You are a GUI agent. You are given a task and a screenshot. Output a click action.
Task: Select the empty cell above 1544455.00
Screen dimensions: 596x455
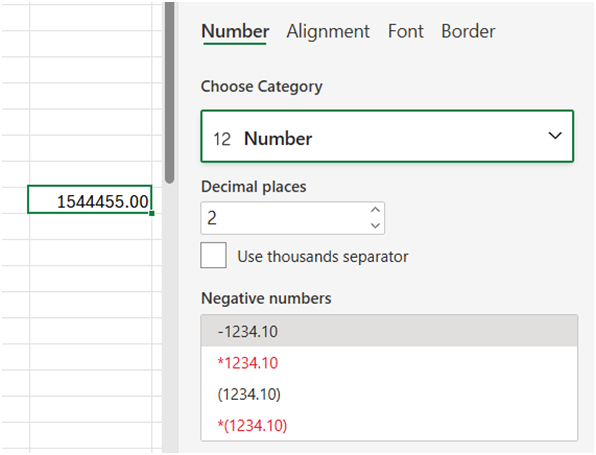tap(90, 174)
